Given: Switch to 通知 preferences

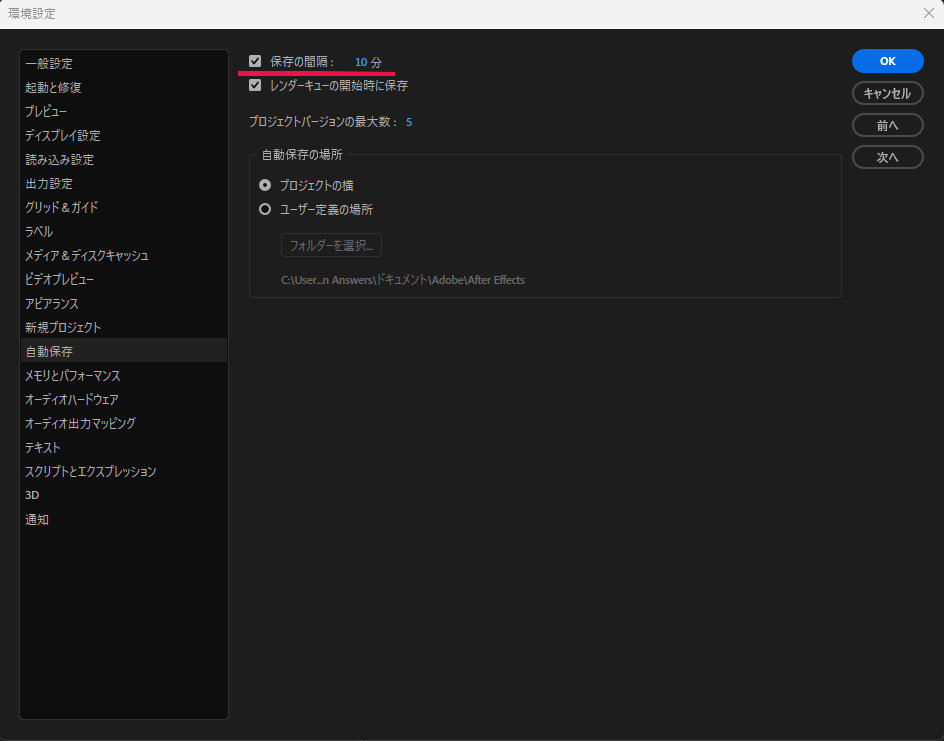Looking at the screenshot, I should pyautogui.click(x=37, y=520).
